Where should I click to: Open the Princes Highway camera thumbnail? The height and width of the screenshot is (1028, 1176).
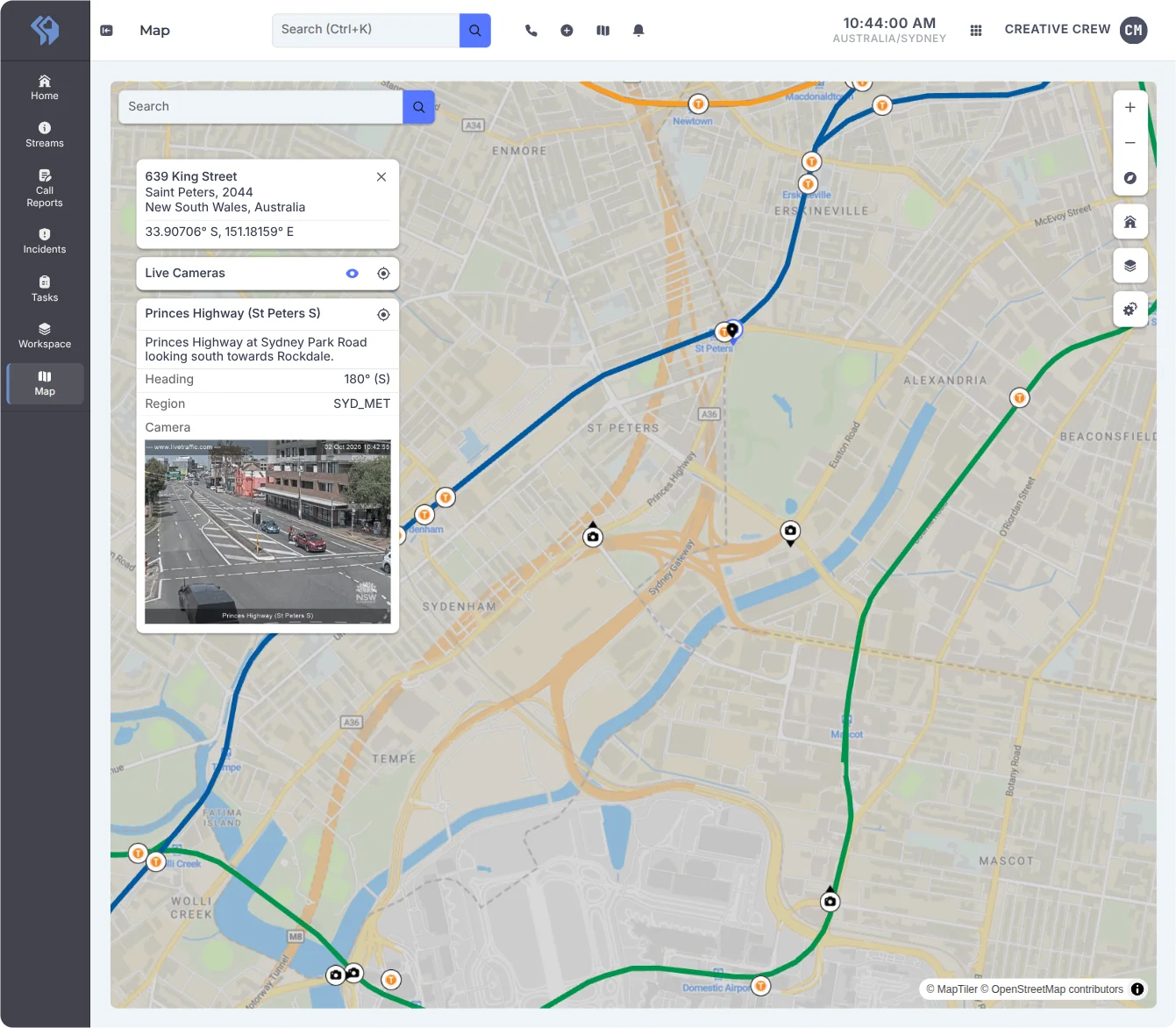point(267,532)
